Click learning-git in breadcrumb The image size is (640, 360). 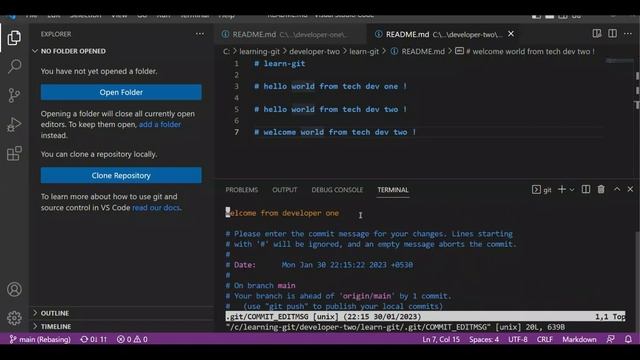click(x=259, y=51)
